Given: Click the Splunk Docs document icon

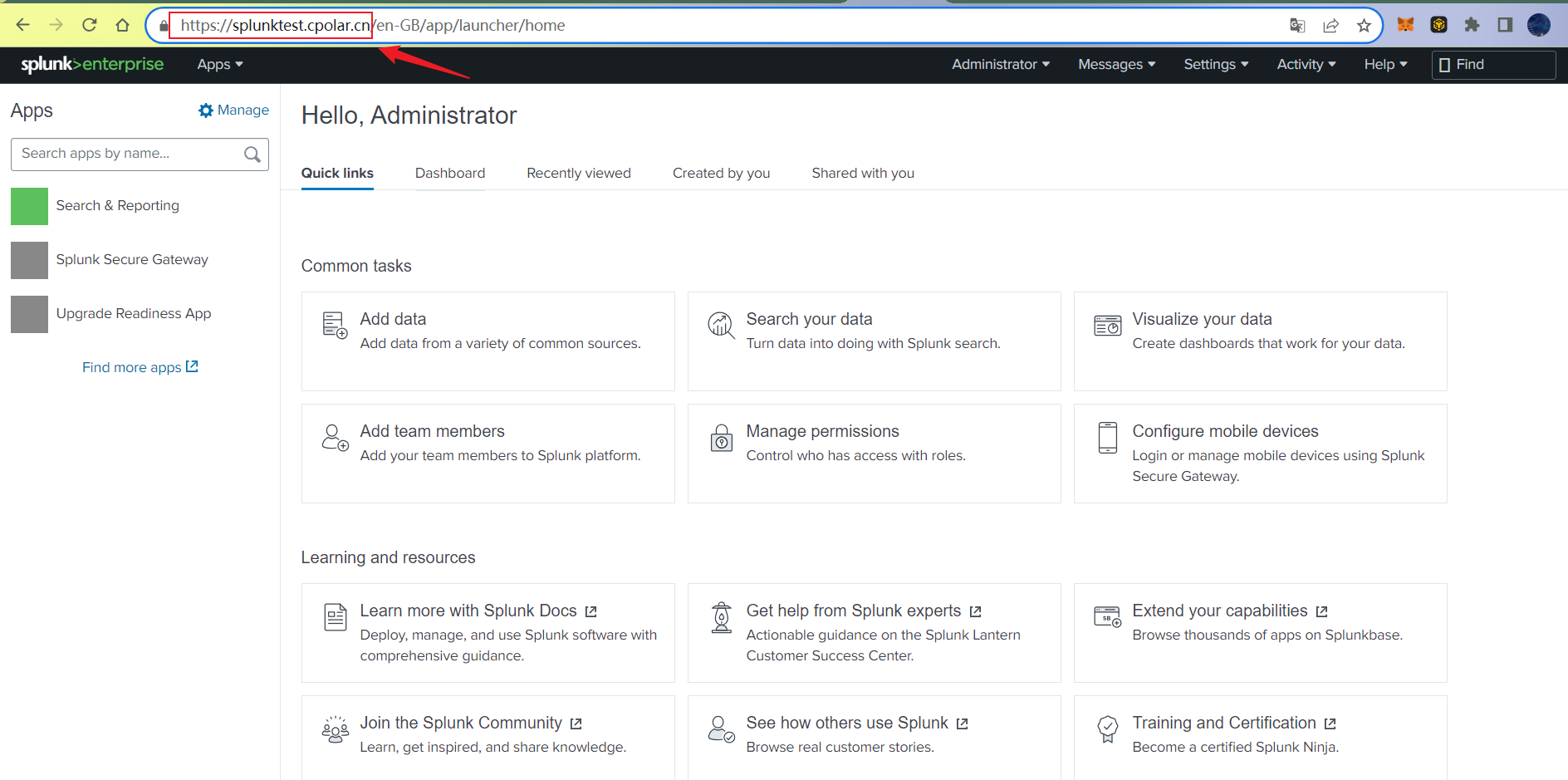Looking at the screenshot, I should 335,617.
